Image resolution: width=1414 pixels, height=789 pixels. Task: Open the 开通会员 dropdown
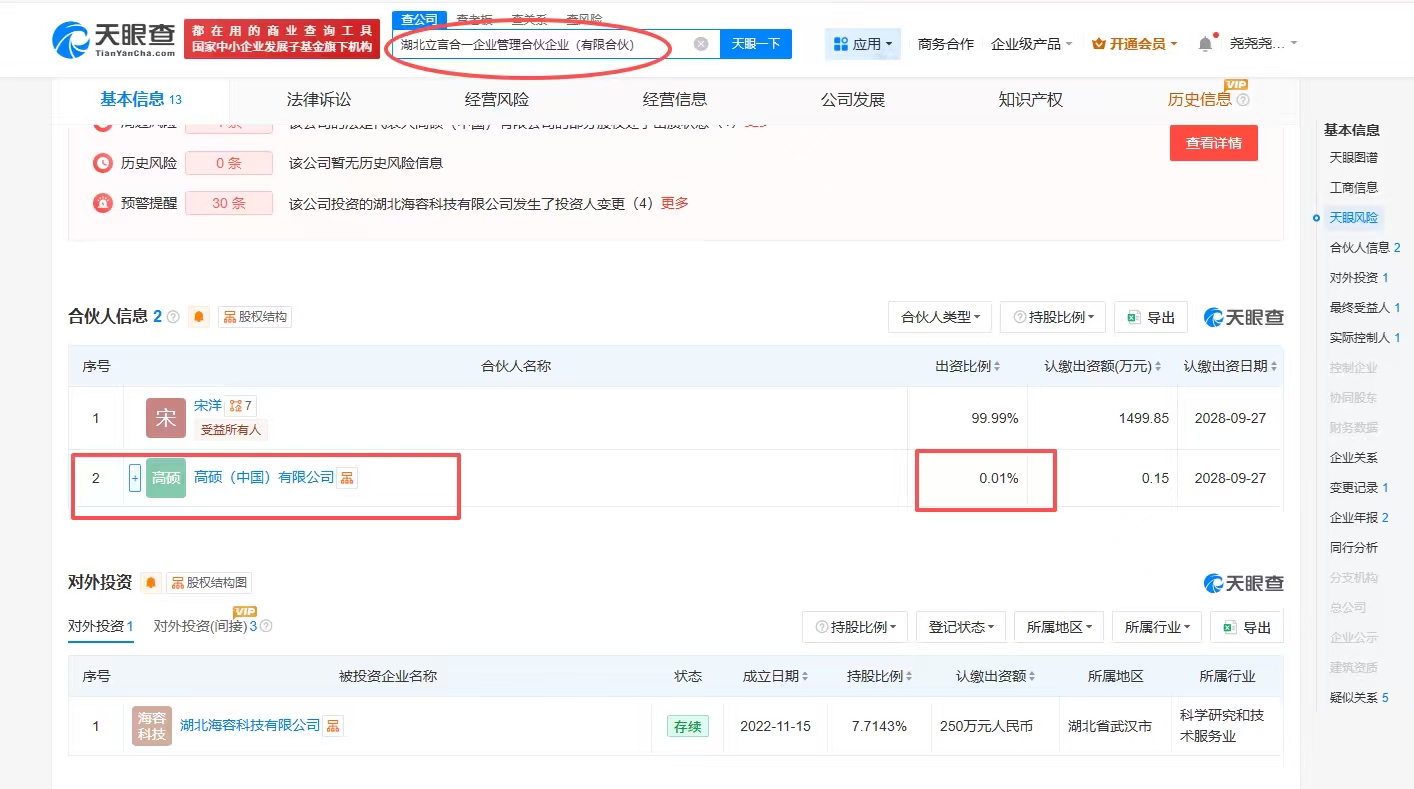(x=1135, y=44)
